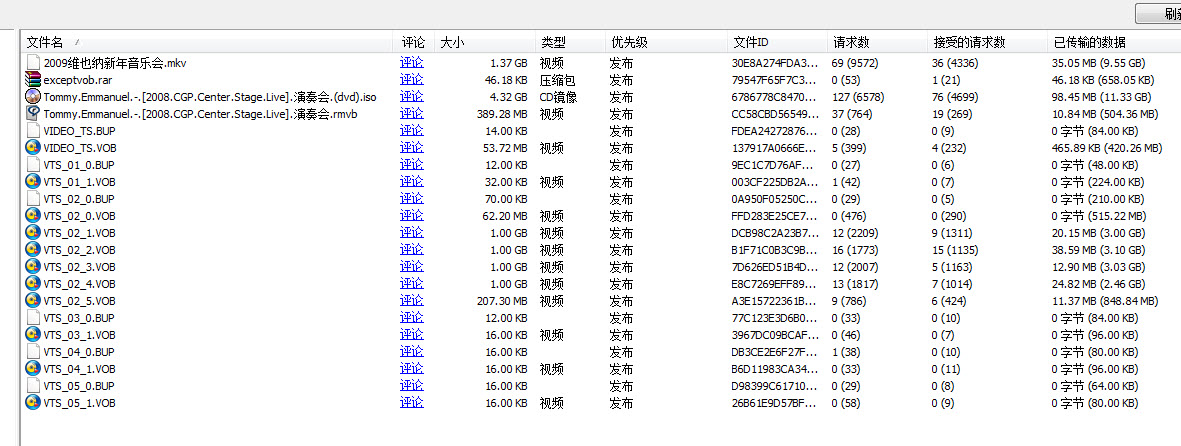Sort by 文件名 column header
The image size is (1181, 446).
coord(45,42)
